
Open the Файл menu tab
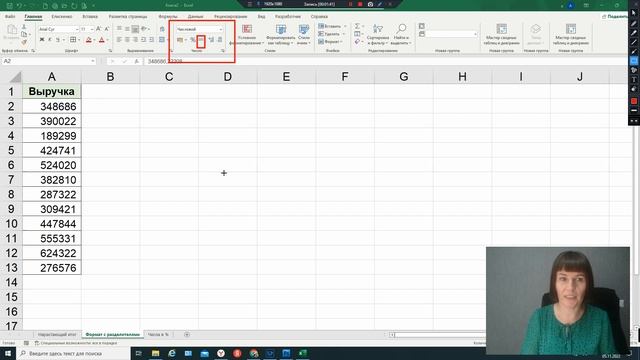(x=10, y=16)
